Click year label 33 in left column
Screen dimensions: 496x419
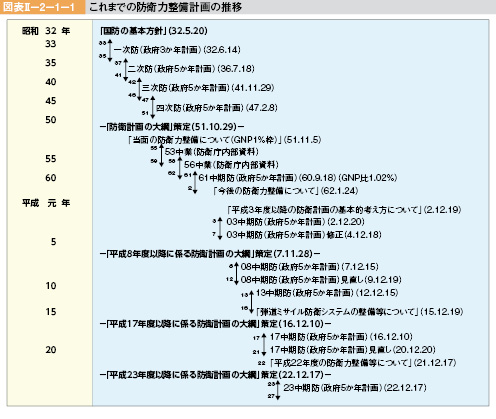click(51, 44)
